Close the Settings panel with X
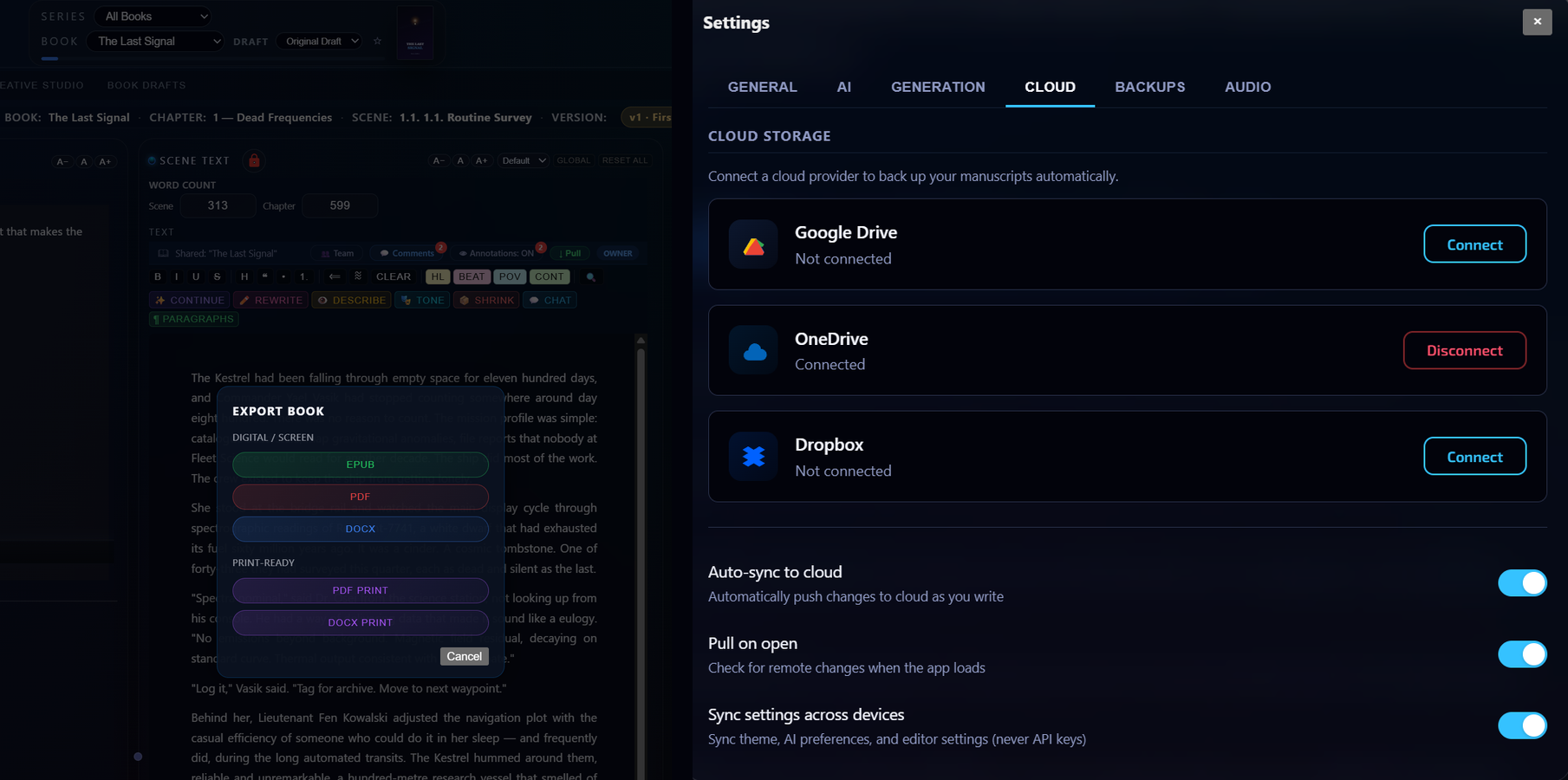The width and height of the screenshot is (1568, 780). click(x=1537, y=23)
